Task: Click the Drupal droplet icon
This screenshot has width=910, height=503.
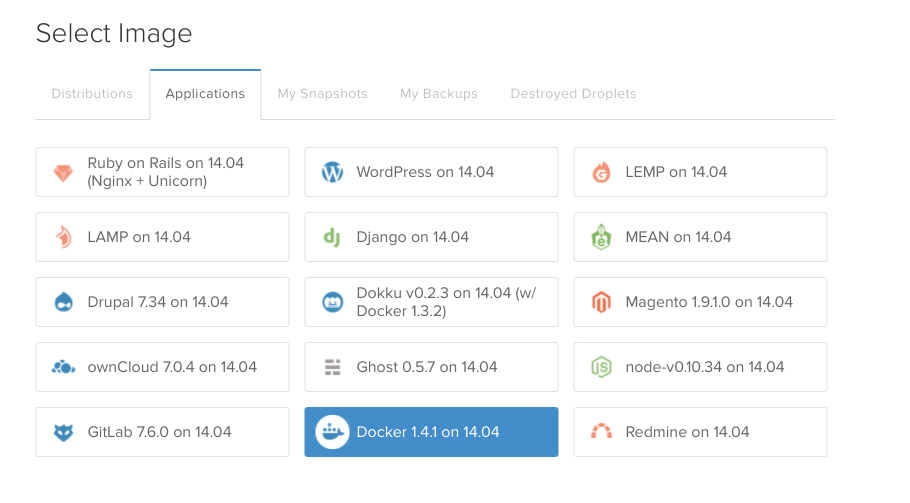Action: coord(63,303)
